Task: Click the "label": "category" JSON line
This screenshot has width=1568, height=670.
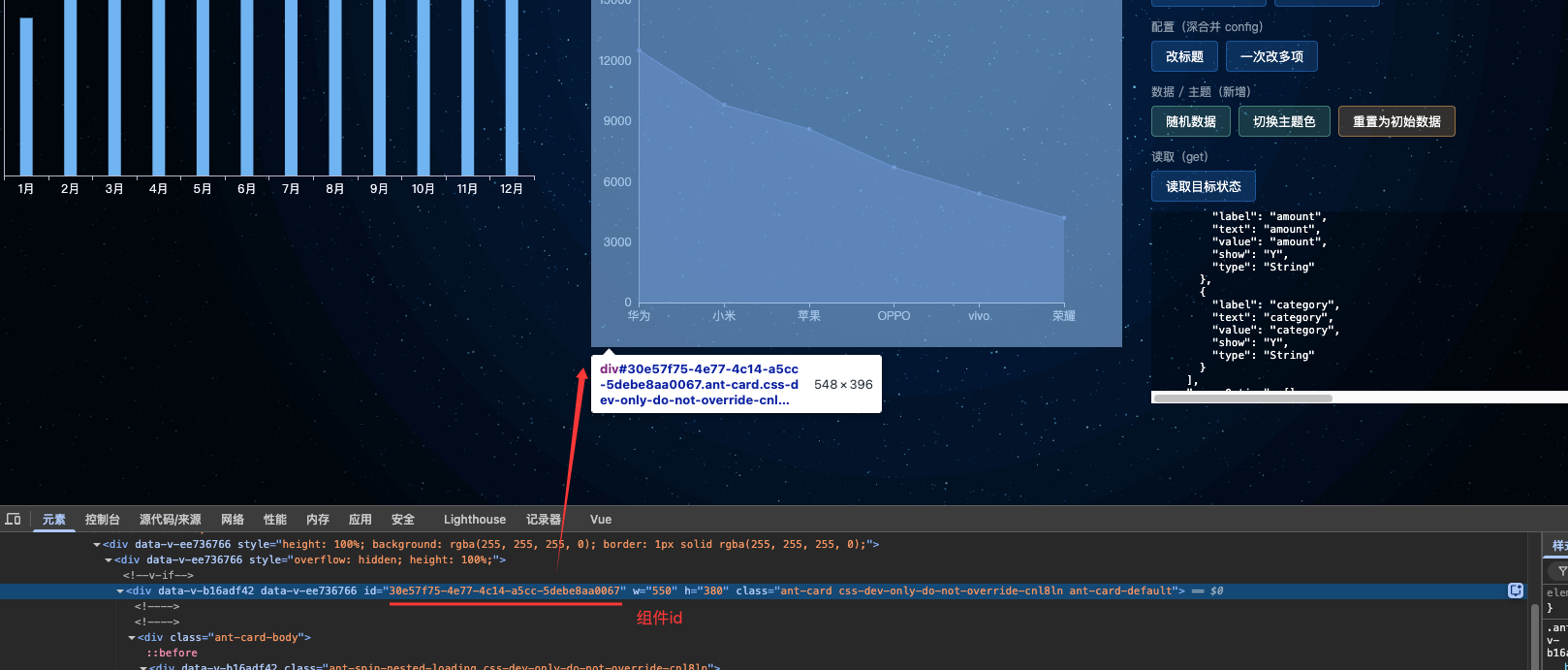Action: point(1275,304)
